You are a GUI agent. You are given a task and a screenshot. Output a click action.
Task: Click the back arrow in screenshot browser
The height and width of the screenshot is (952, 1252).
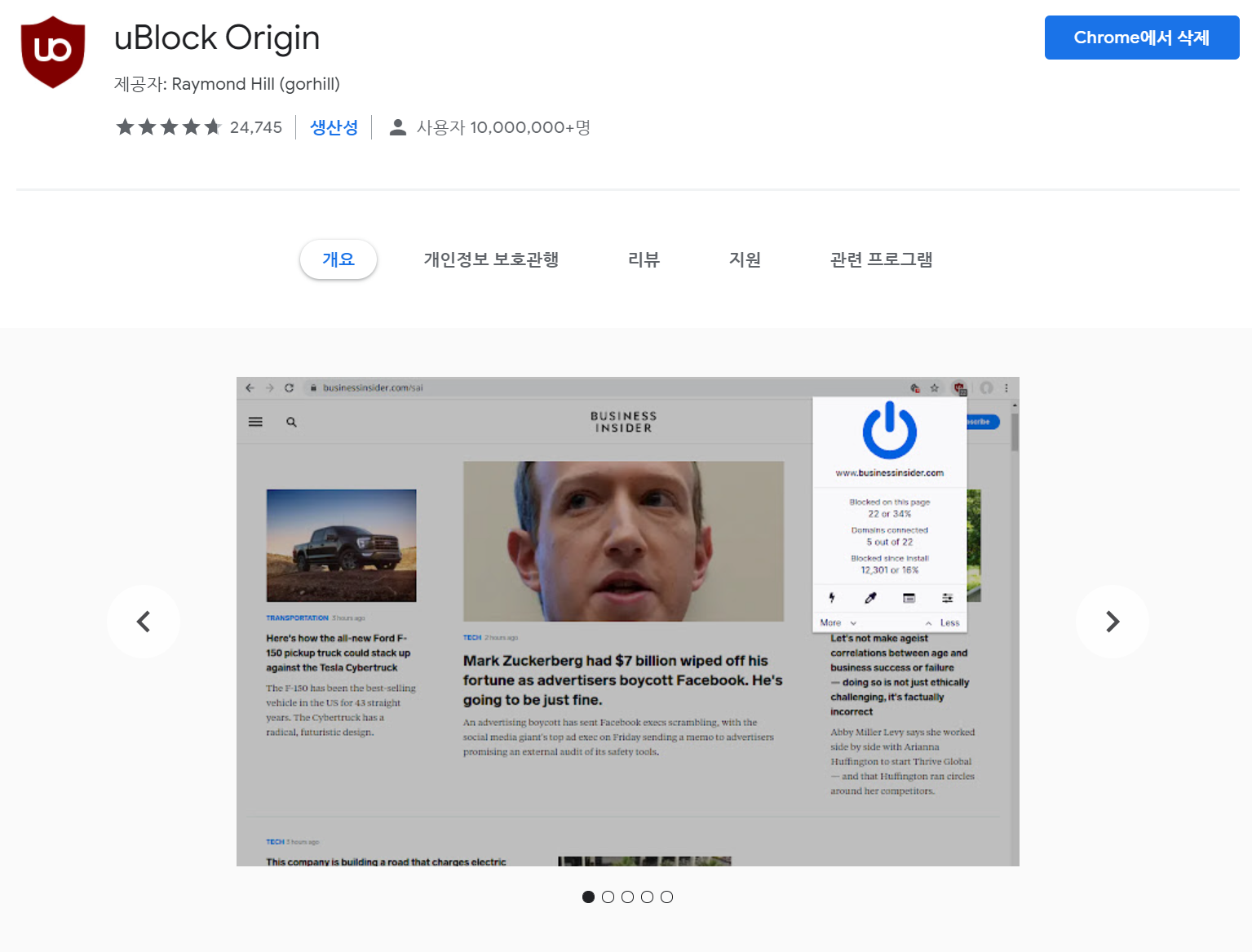[x=250, y=387]
